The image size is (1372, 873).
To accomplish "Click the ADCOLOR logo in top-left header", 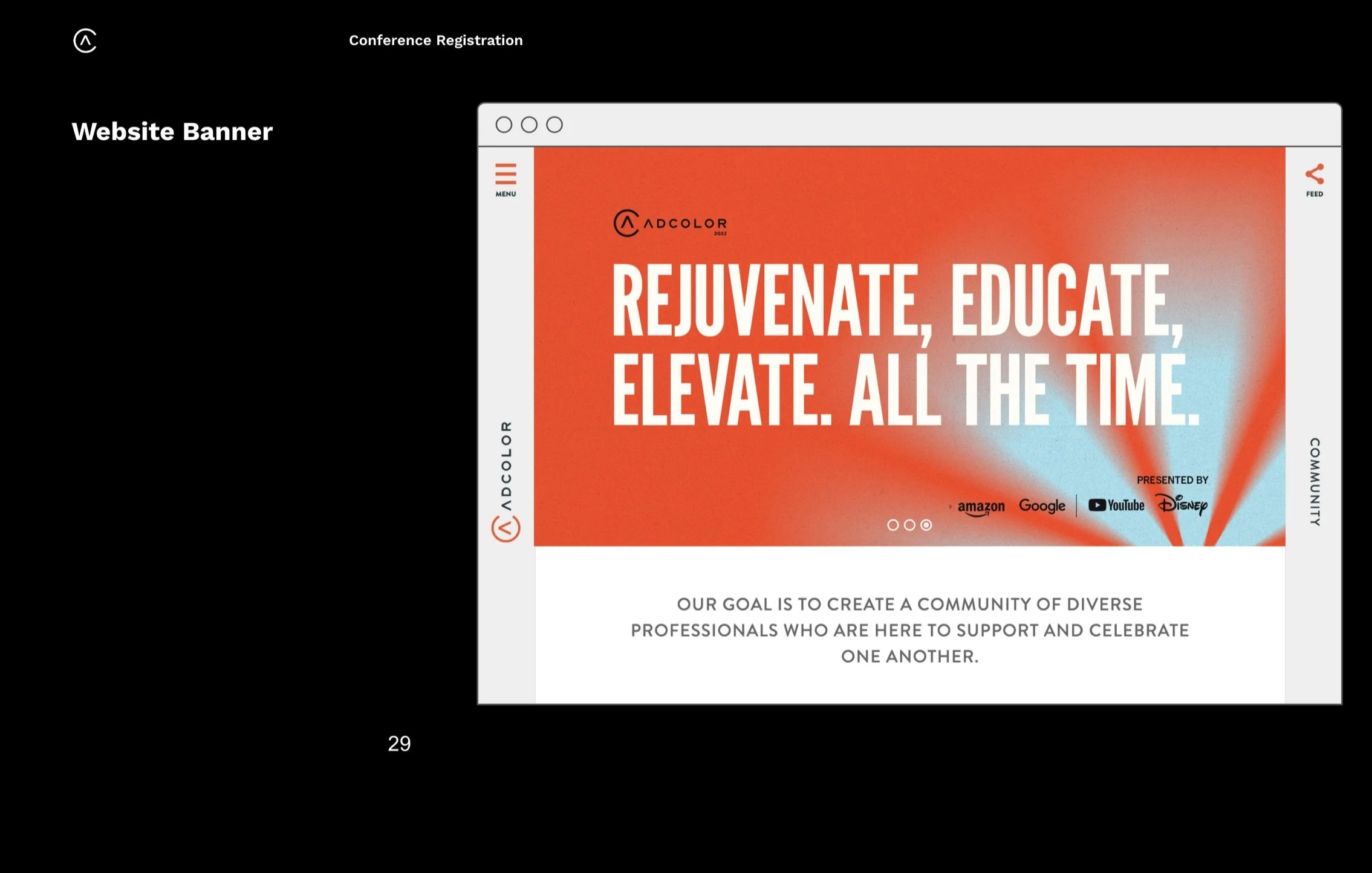I will point(85,41).
